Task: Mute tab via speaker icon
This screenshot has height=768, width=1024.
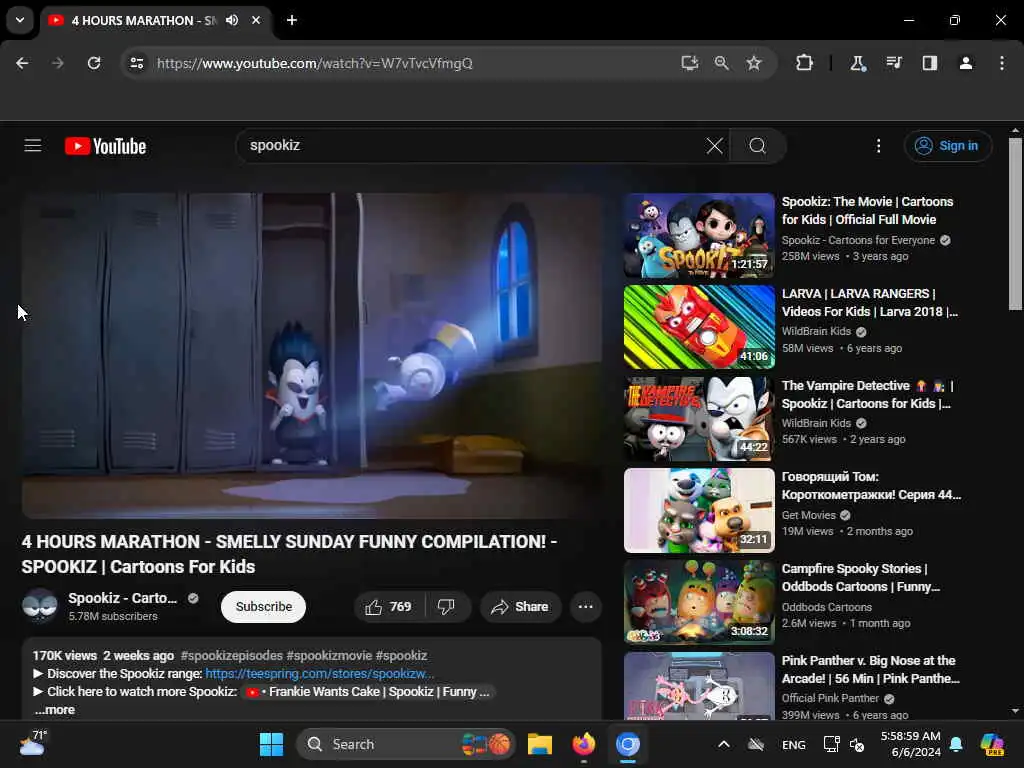Action: (232, 20)
